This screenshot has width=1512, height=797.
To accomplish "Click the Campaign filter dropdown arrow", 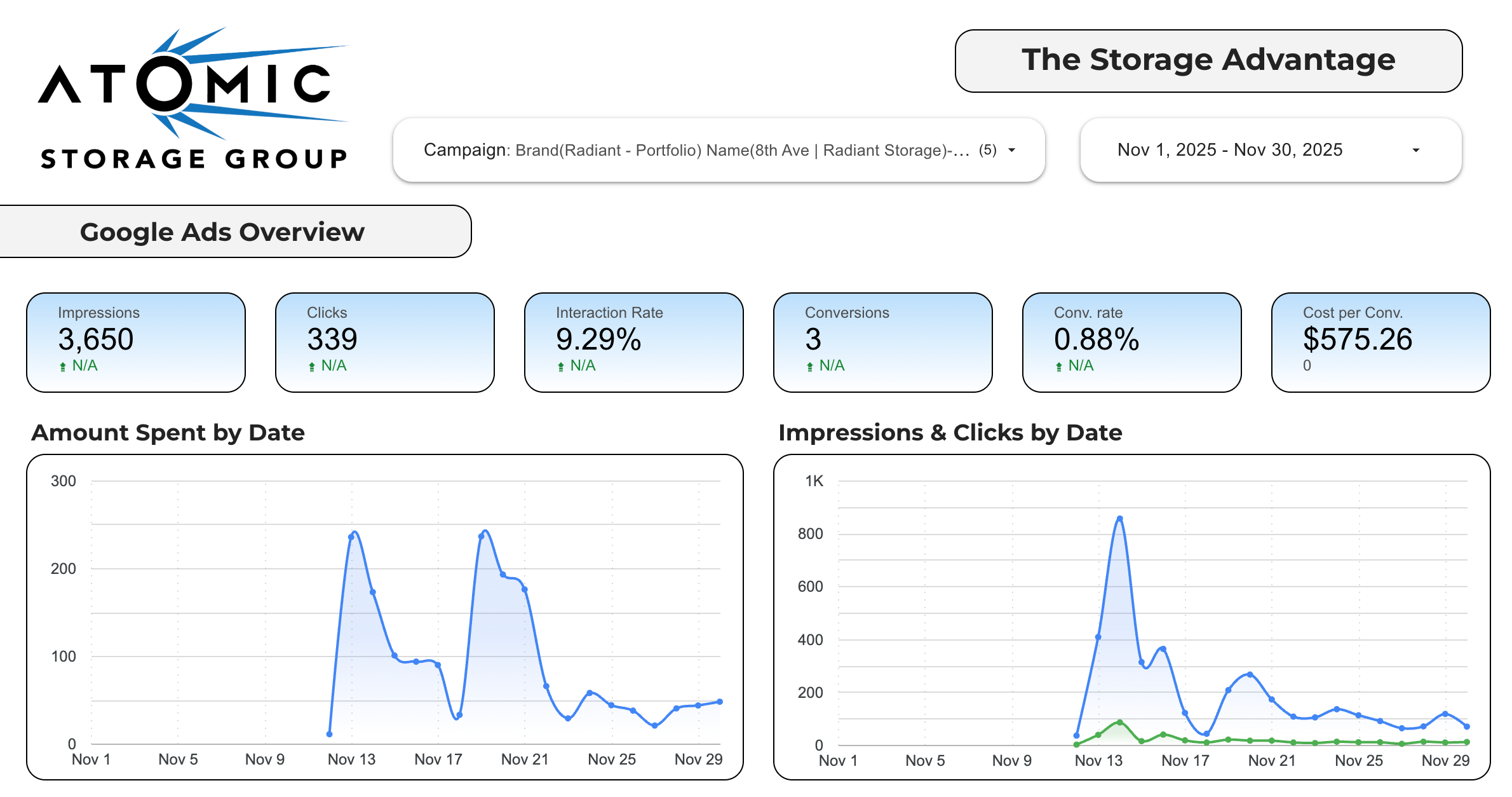I will pos(1012,150).
